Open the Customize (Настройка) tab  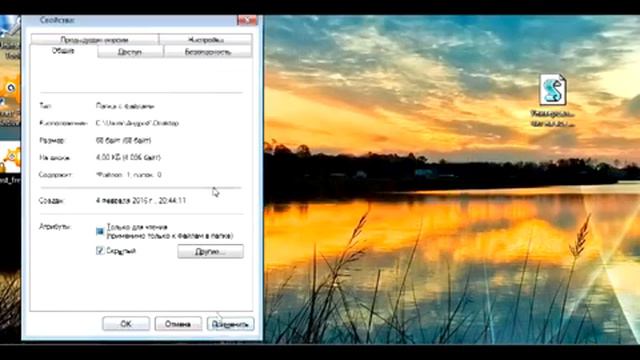coord(206,40)
